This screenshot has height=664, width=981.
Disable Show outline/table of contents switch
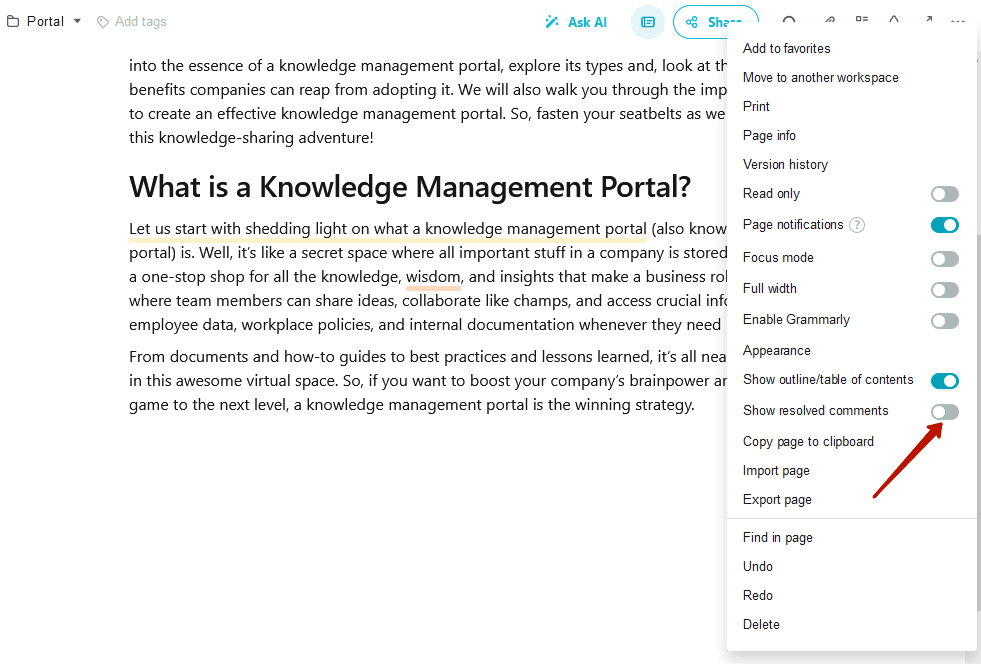click(944, 381)
